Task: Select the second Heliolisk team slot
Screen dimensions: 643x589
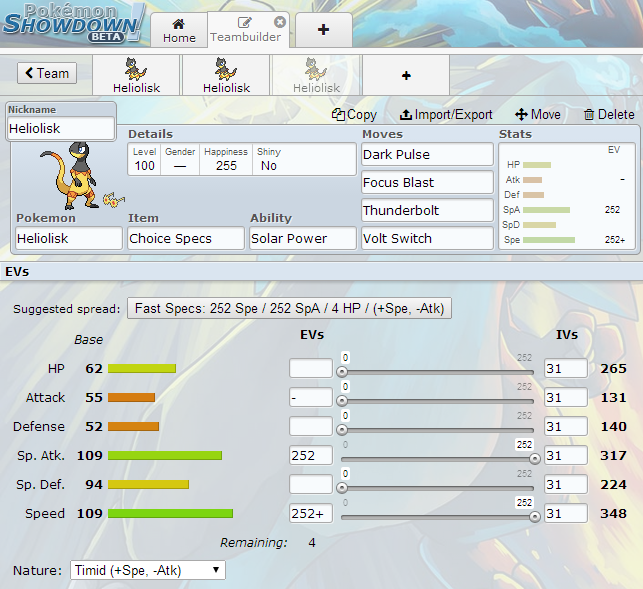Action: [x=226, y=75]
